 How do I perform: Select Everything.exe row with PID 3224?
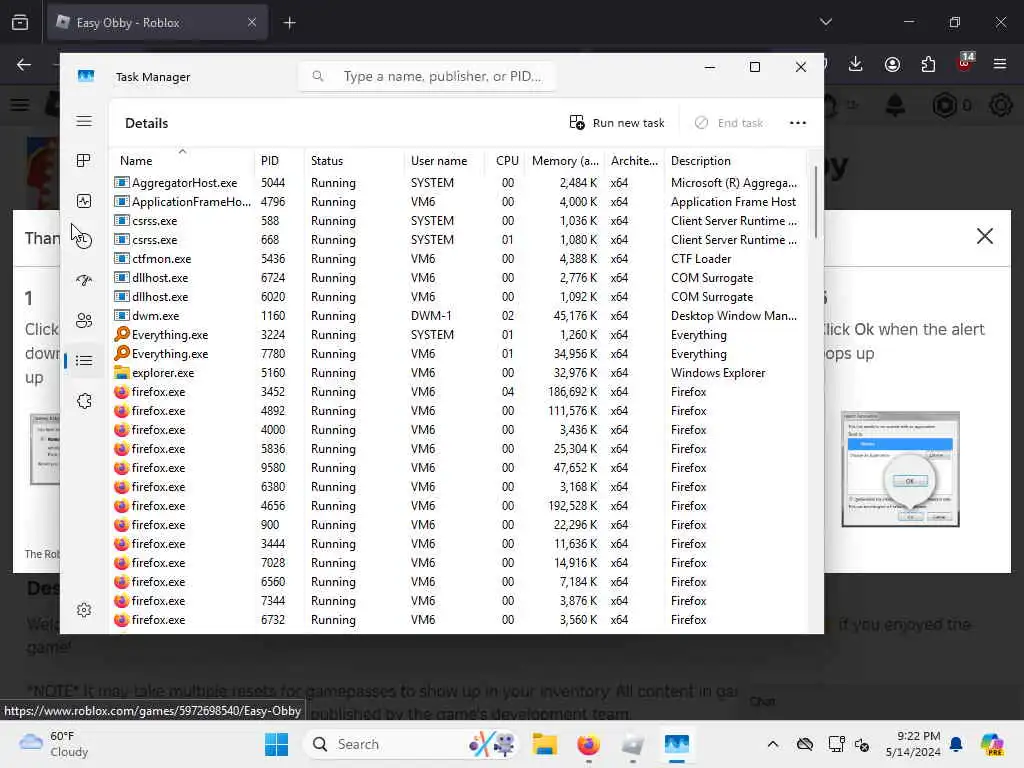(460, 334)
